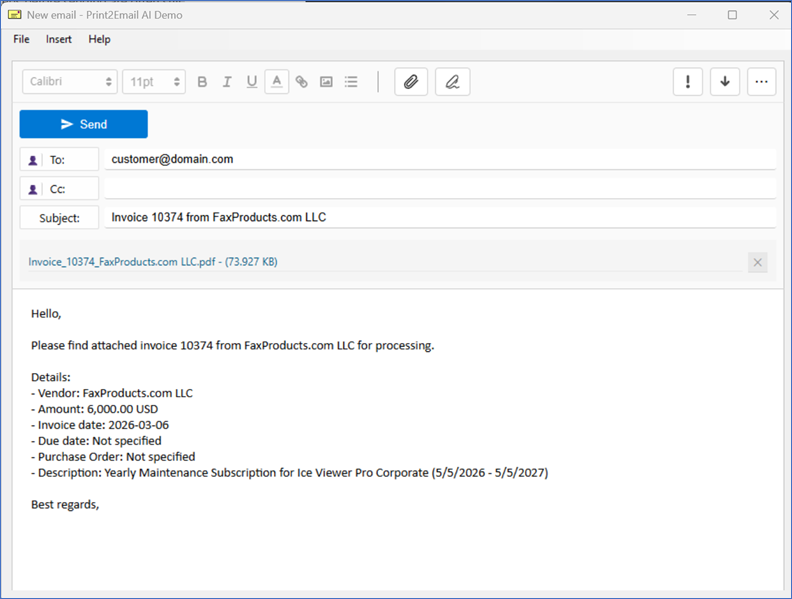The image size is (792, 599).
Task: Toggle bold formatting
Action: click(202, 82)
